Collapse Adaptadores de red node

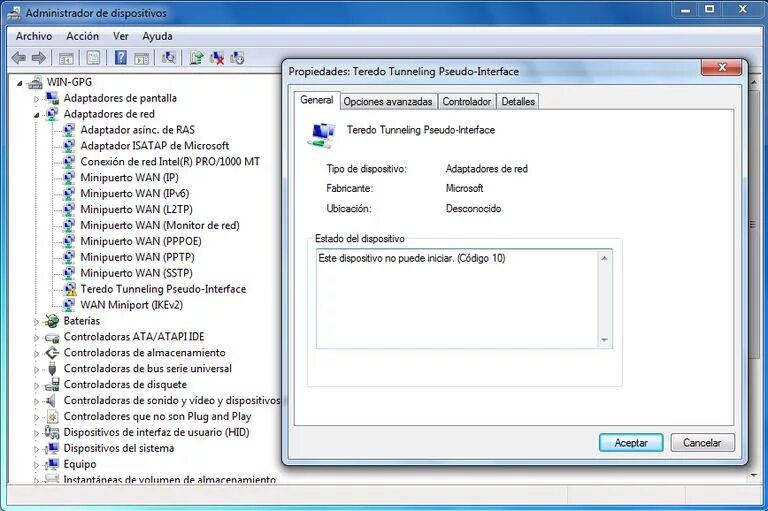(36, 115)
